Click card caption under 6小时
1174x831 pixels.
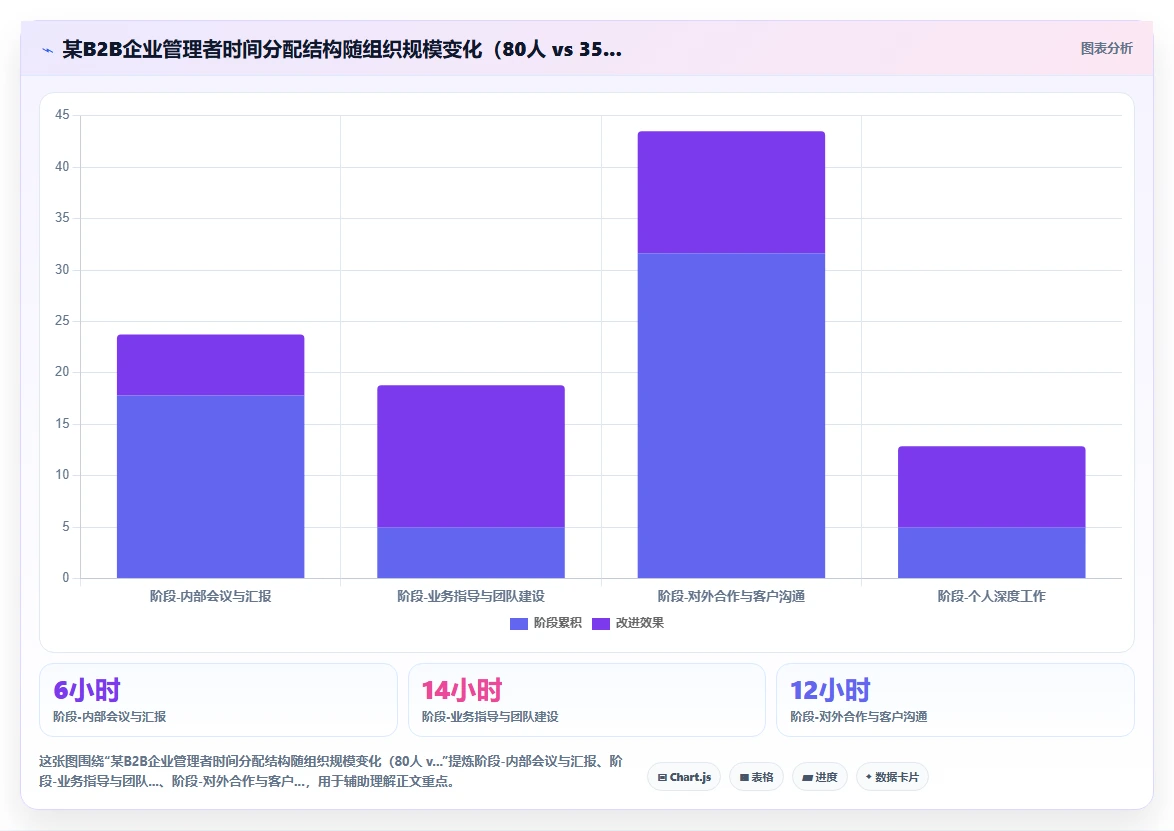(109, 716)
